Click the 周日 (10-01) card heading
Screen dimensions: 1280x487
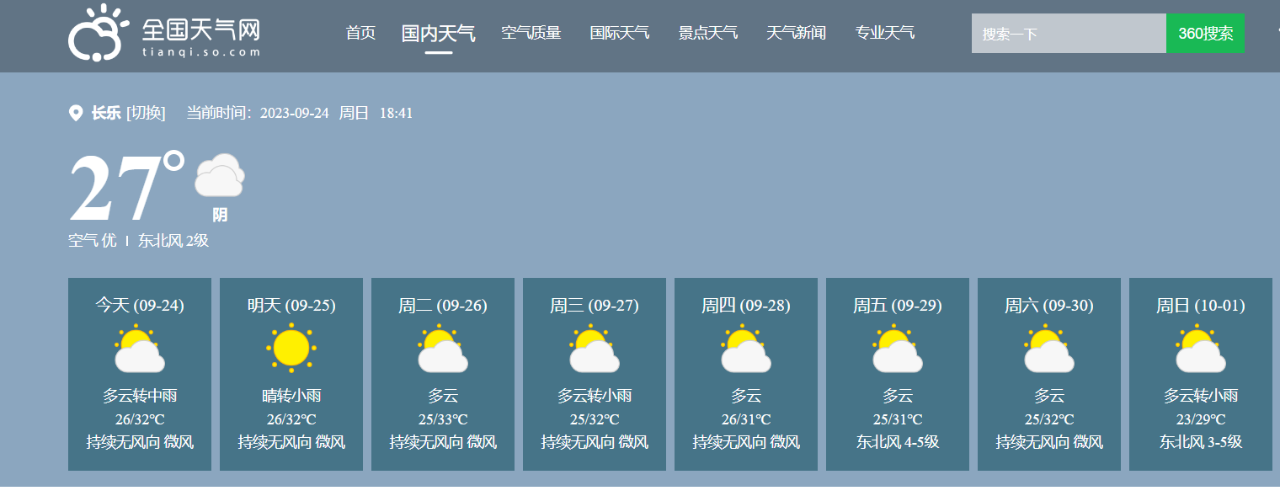point(1201,306)
